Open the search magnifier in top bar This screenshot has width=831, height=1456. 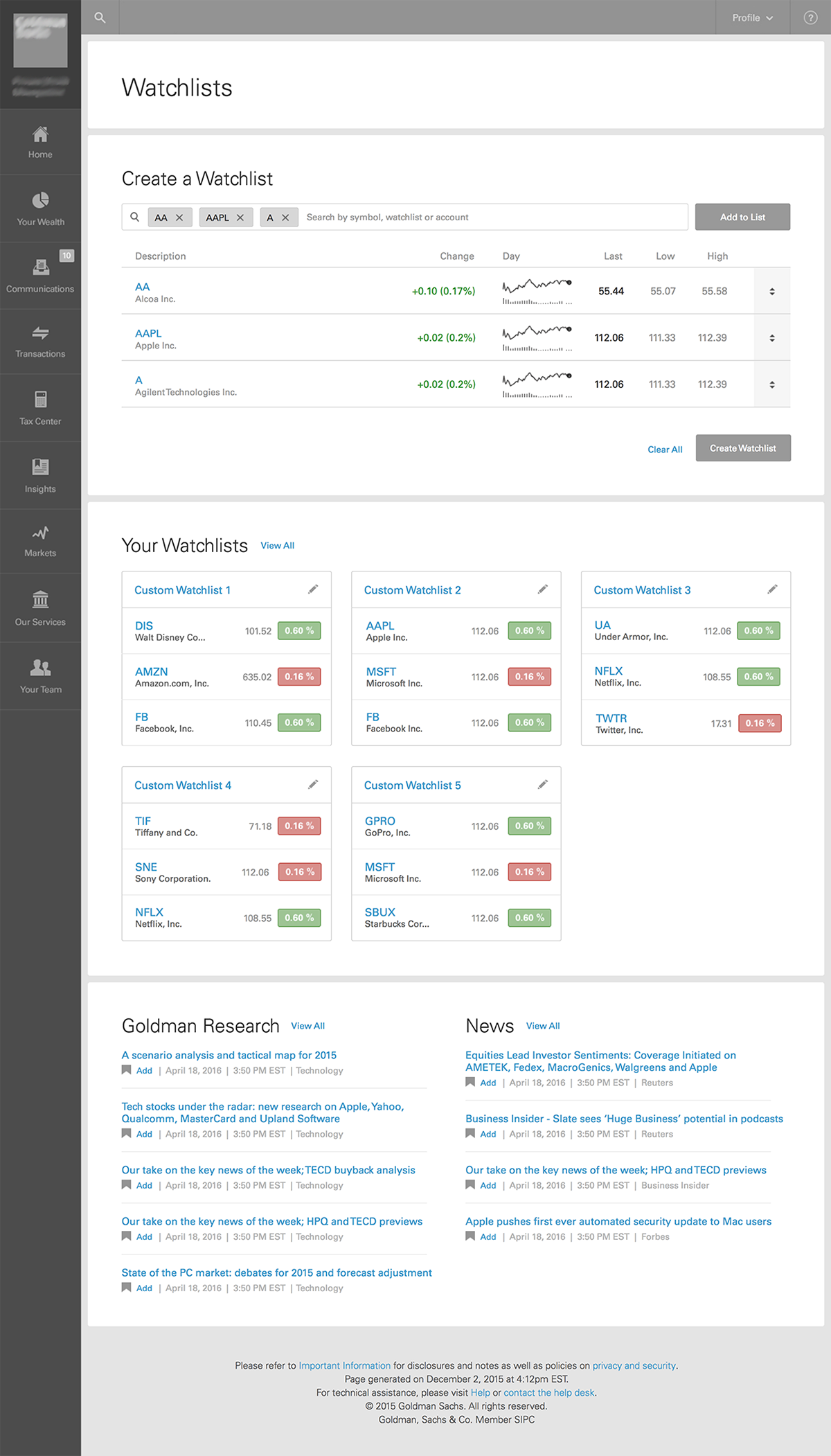click(x=100, y=17)
